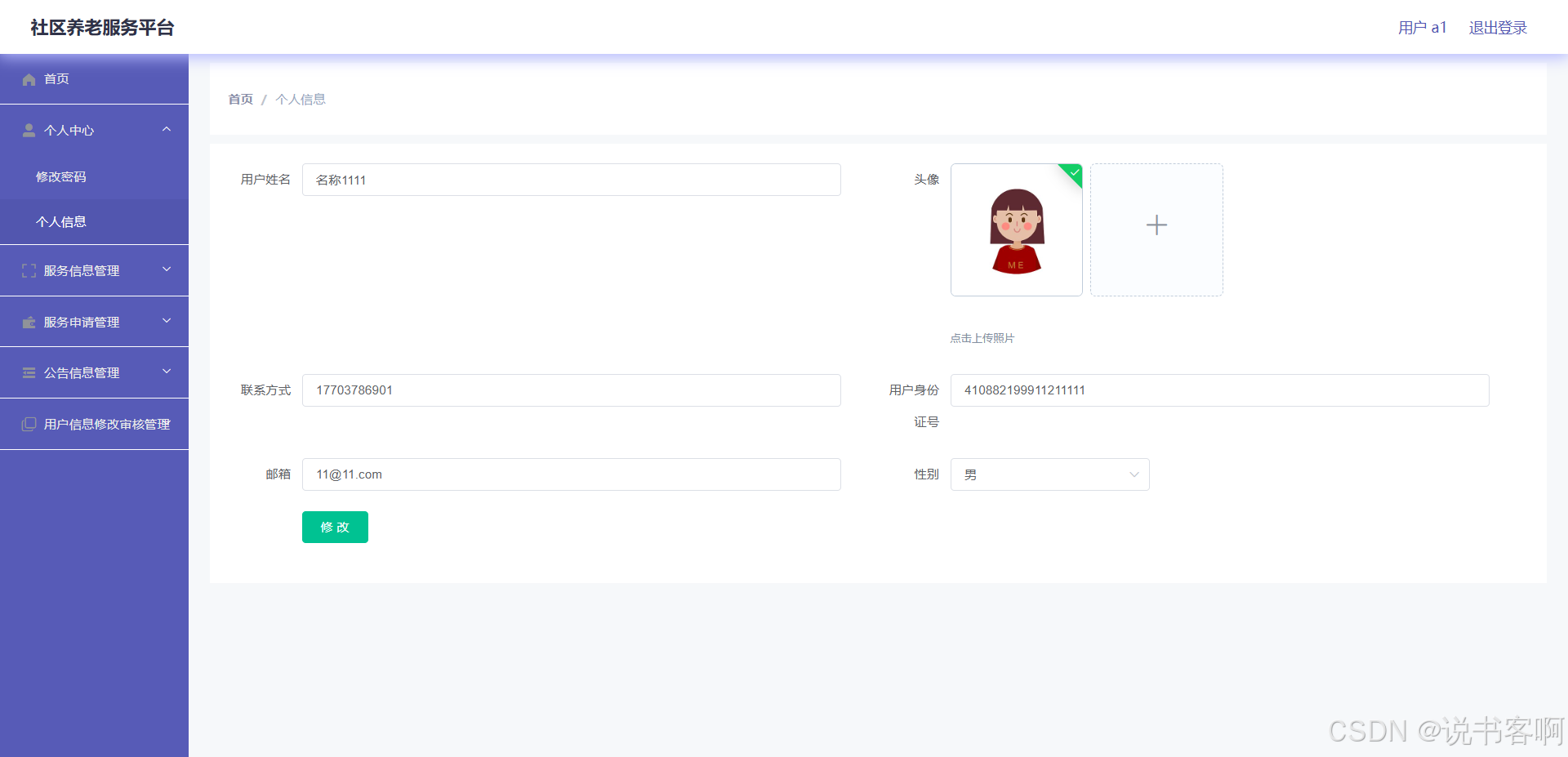Click the home icon in sidebar
This screenshot has width=1568, height=757.
[x=29, y=79]
